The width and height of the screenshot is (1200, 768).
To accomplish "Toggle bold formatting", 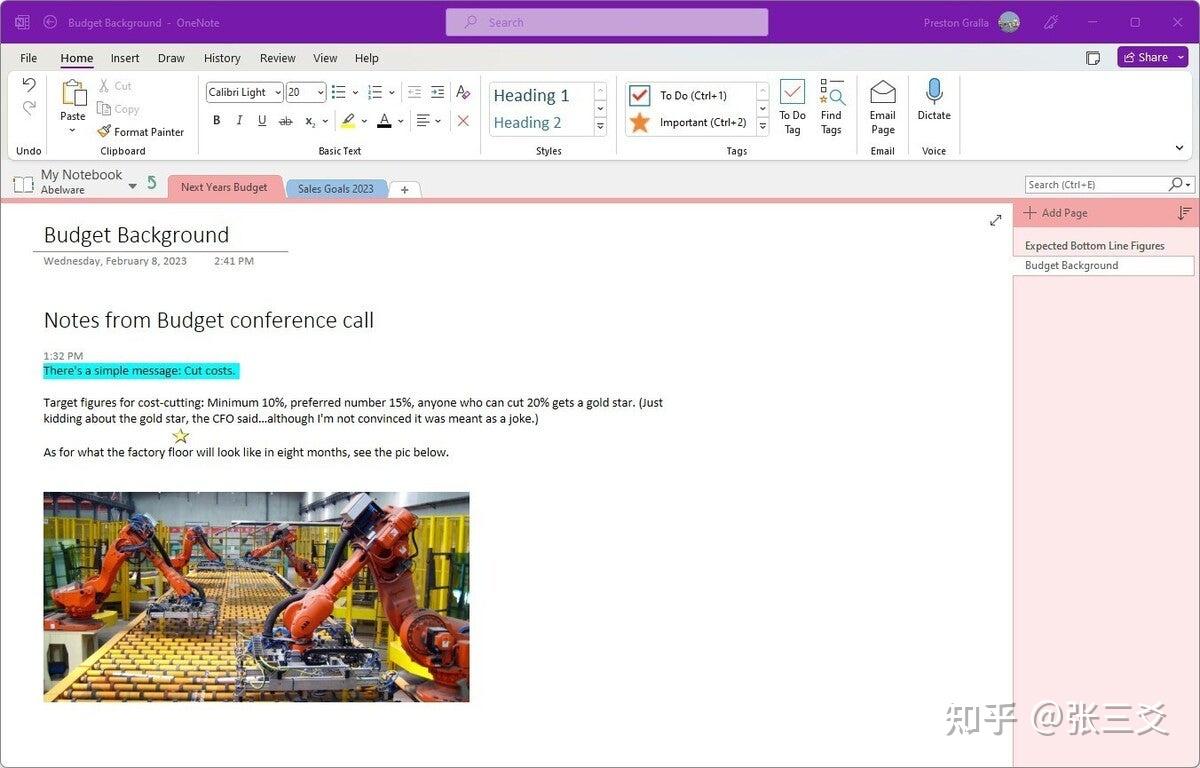I will 216,119.
